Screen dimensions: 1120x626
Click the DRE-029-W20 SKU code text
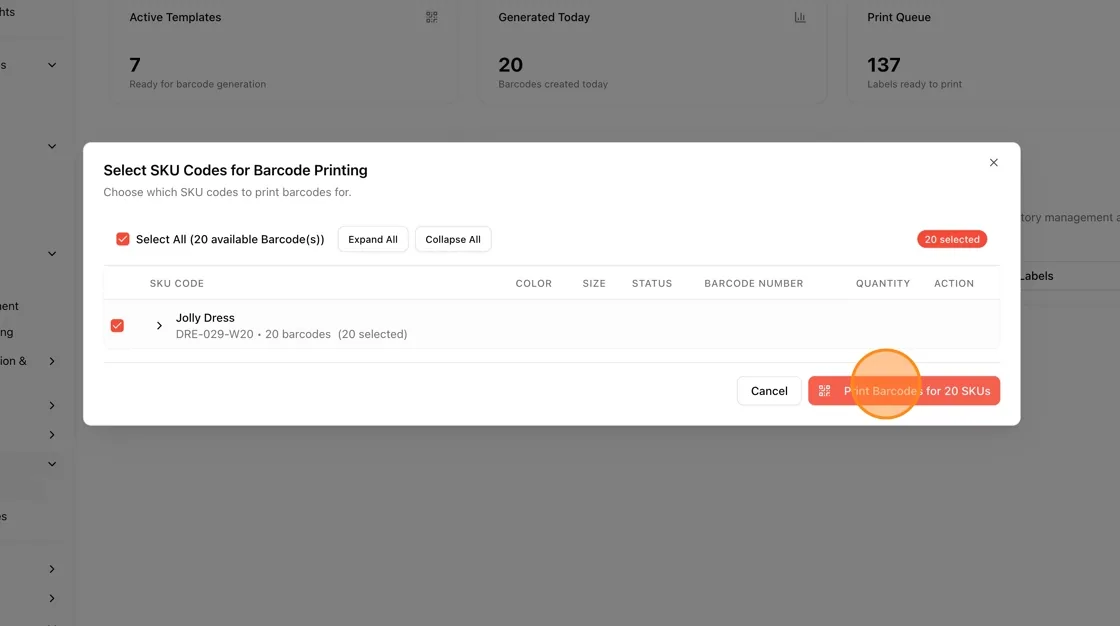pyautogui.click(x=214, y=334)
